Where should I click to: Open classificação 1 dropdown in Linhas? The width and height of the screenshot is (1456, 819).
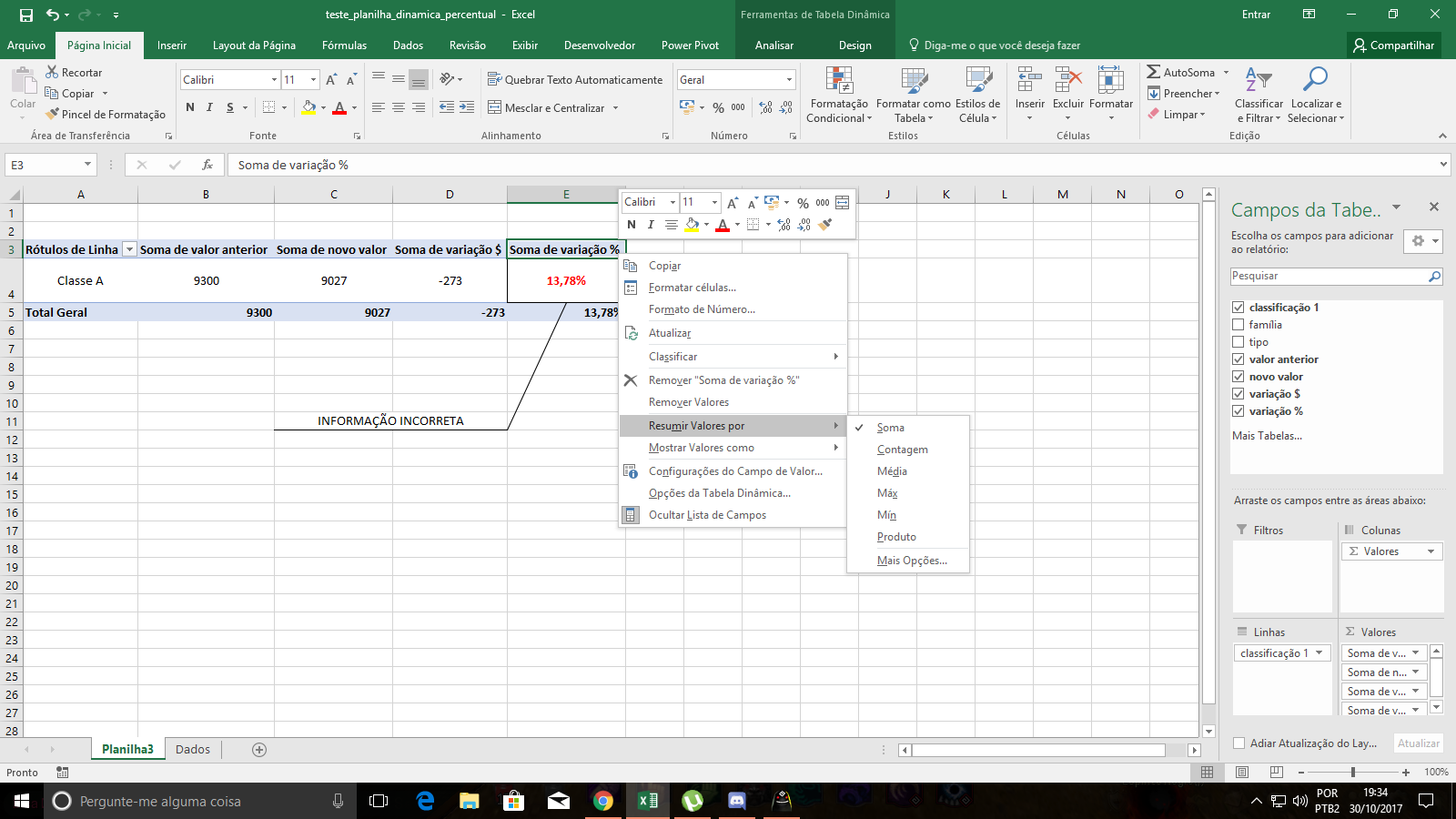(x=1320, y=652)
